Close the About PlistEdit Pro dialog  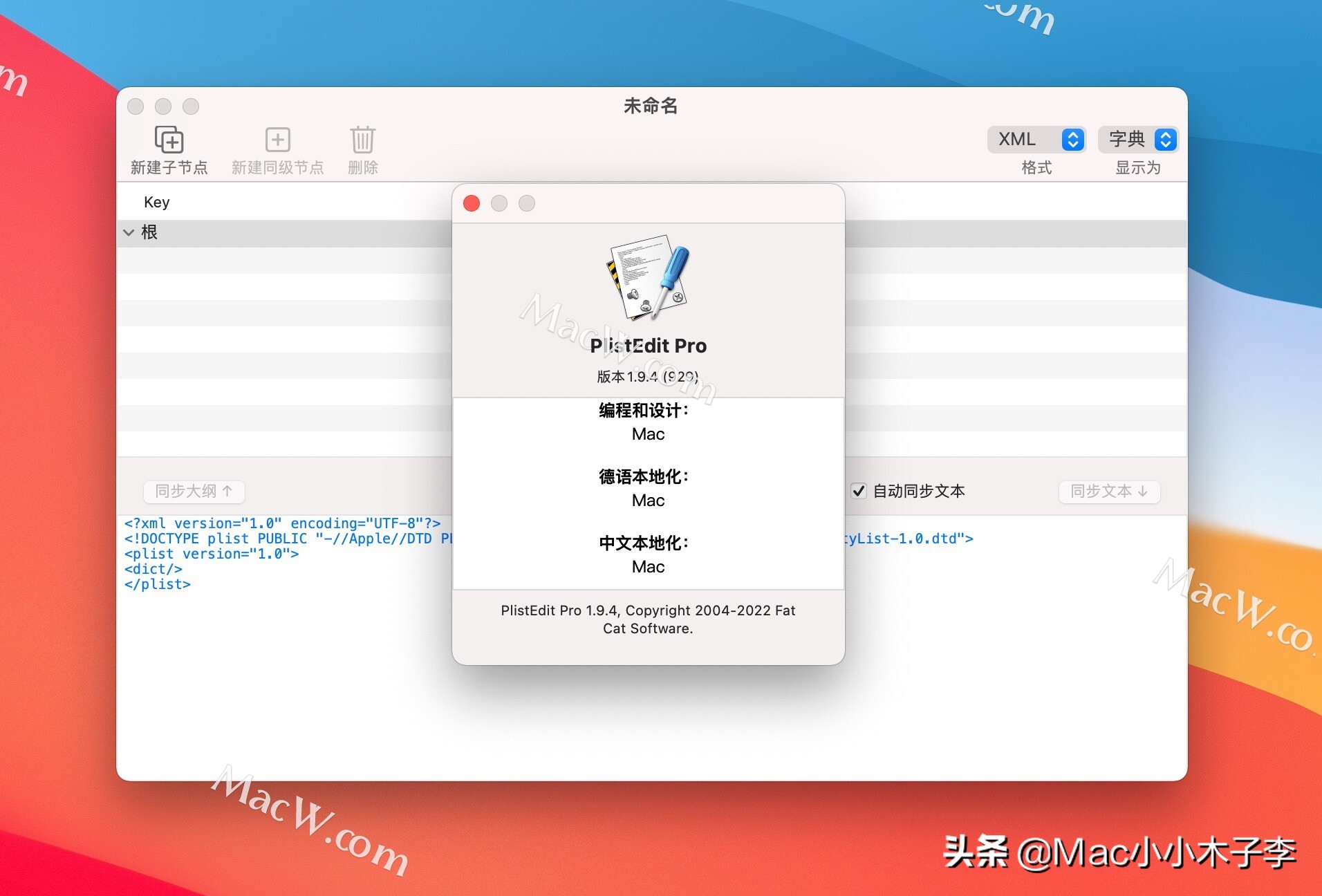pos(471,203)
